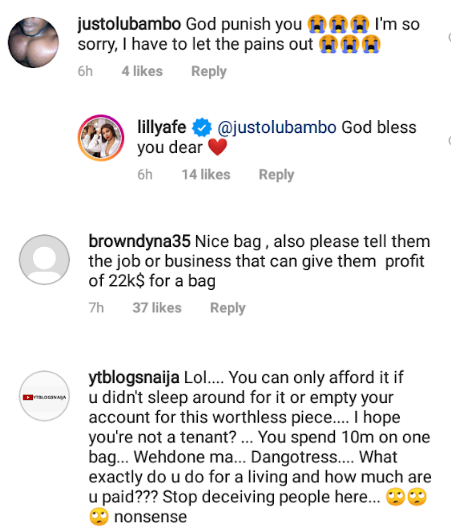Open the browndyna35 username link
451x529 pixels.
pos(140,241)
